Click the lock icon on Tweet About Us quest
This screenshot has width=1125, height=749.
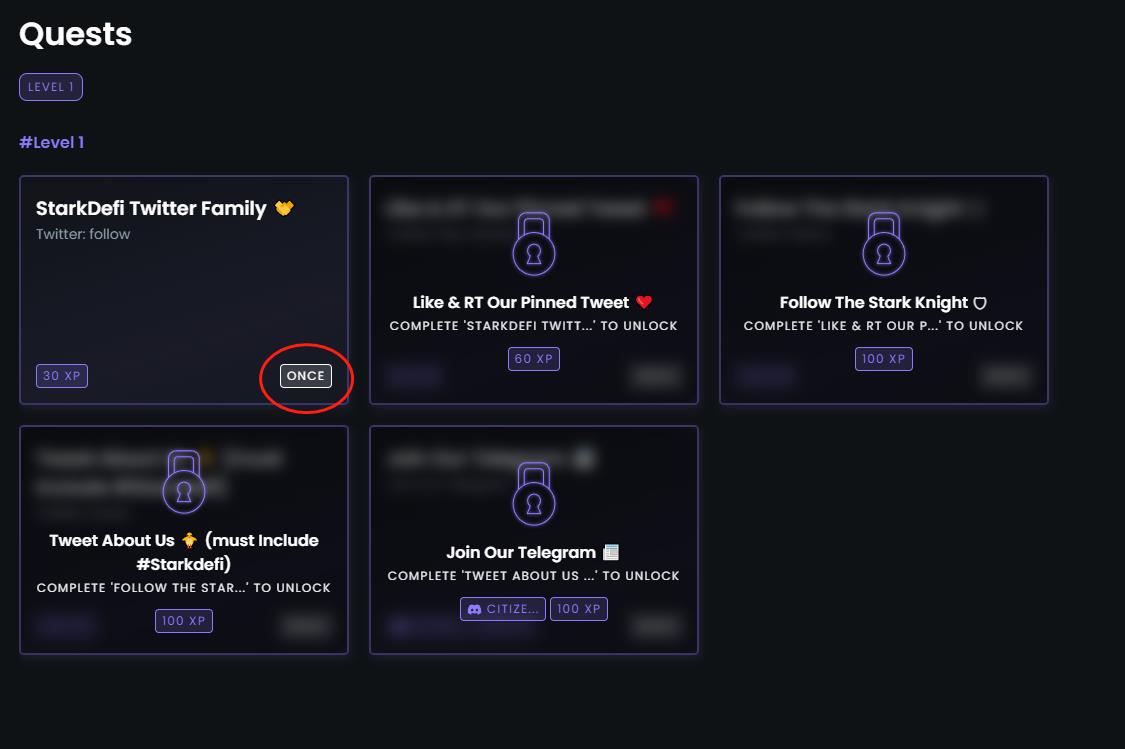183,481
